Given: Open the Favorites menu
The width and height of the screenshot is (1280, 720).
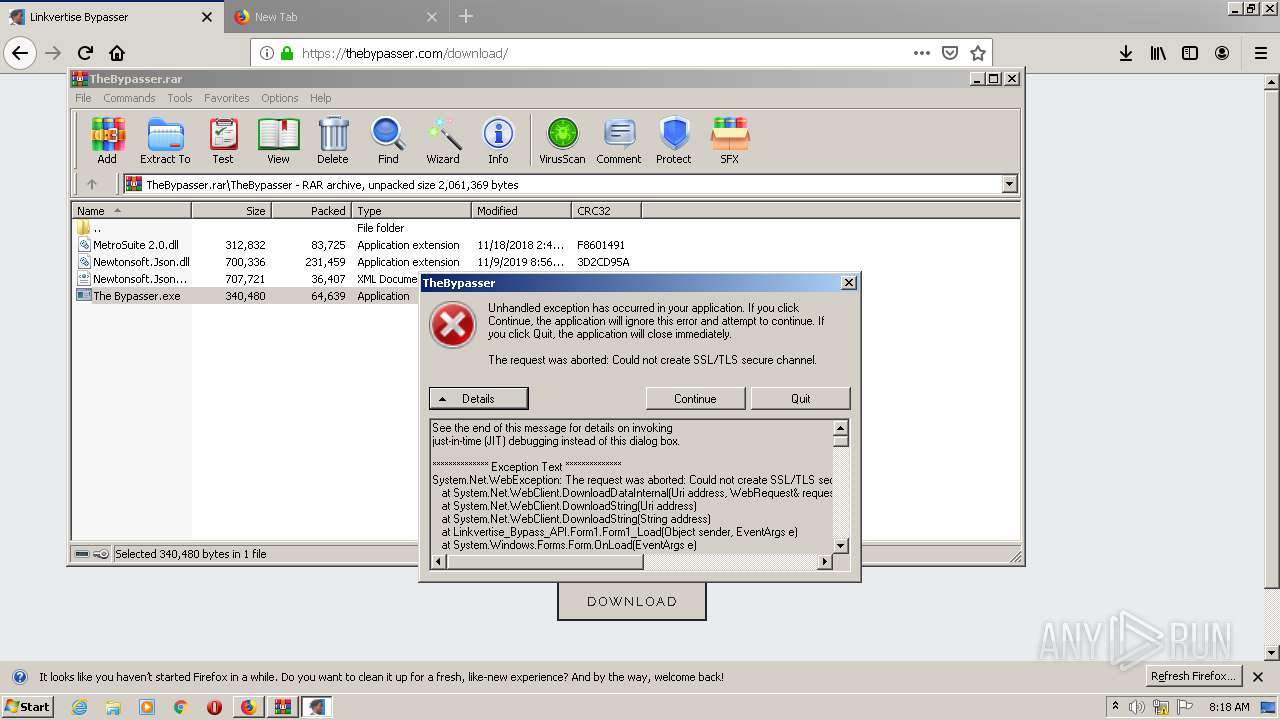Looking at the screenshot, I should (227, 98).
